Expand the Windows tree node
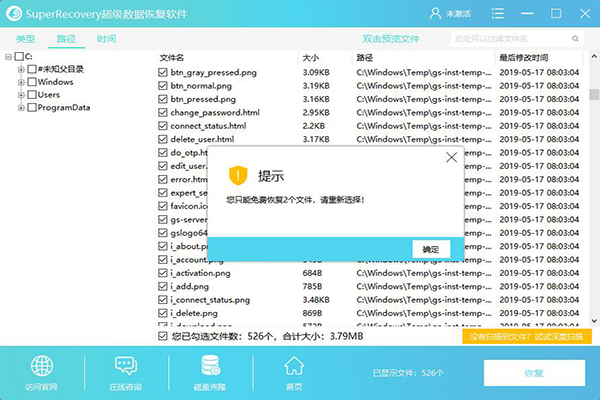Viewport: 600px width, 400px height. pyautogui.click(x=21, y=82)
